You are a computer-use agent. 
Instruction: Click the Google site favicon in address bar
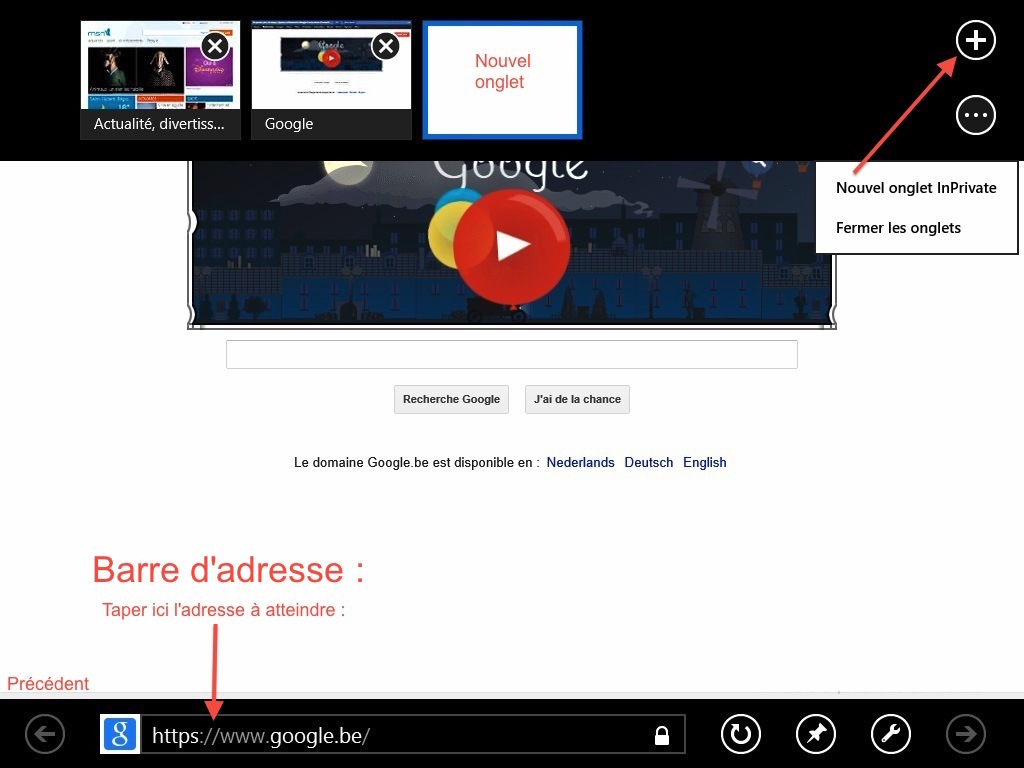[120, 734]
